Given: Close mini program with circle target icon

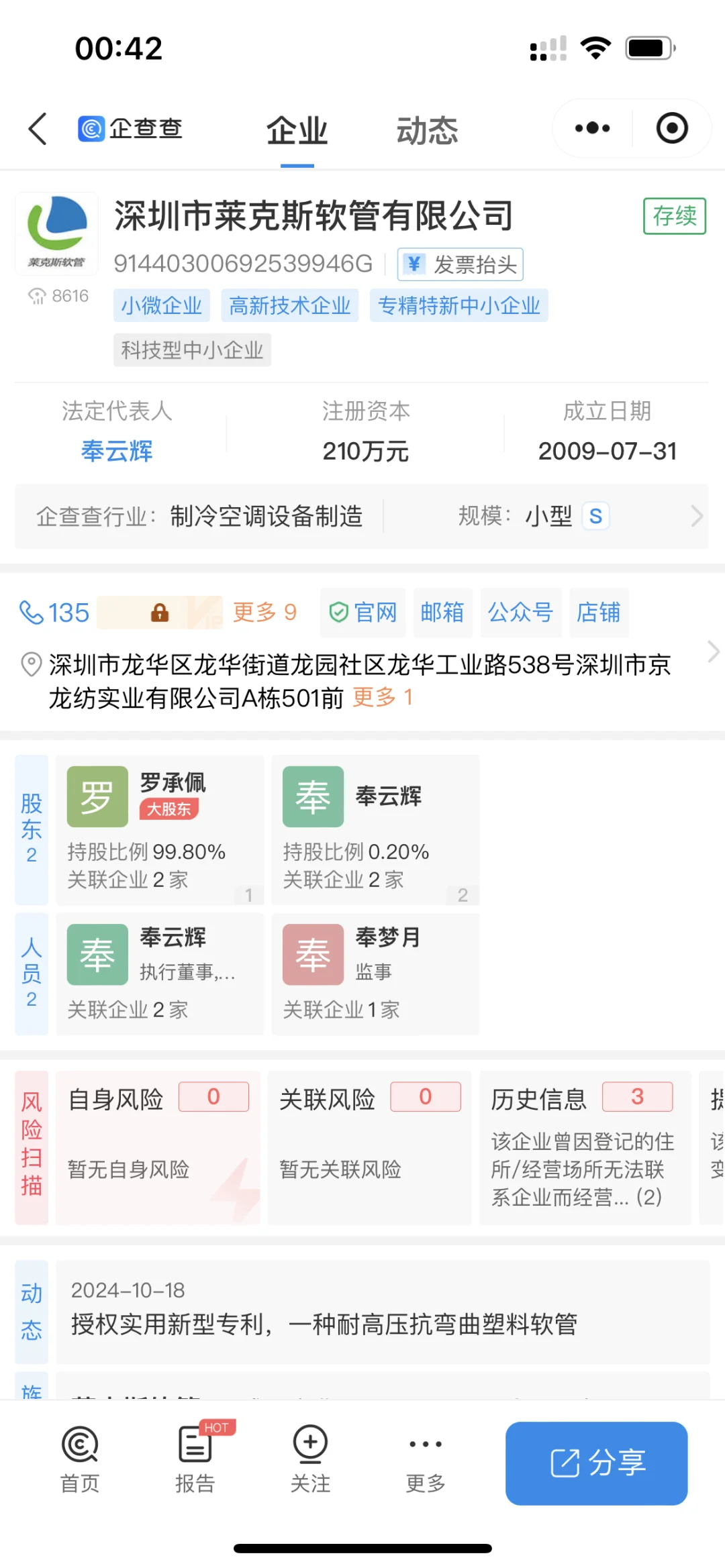Looking at the screenshot, I should [672, 128].
